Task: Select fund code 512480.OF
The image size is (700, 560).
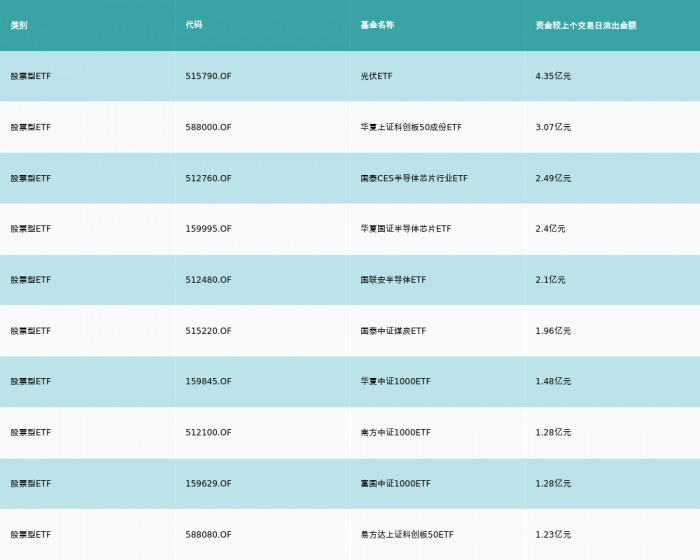Action: (x=208, y=280)
